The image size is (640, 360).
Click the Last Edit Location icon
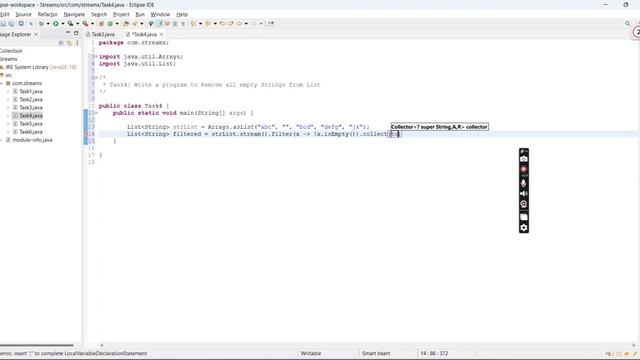[x=222, y=24]
